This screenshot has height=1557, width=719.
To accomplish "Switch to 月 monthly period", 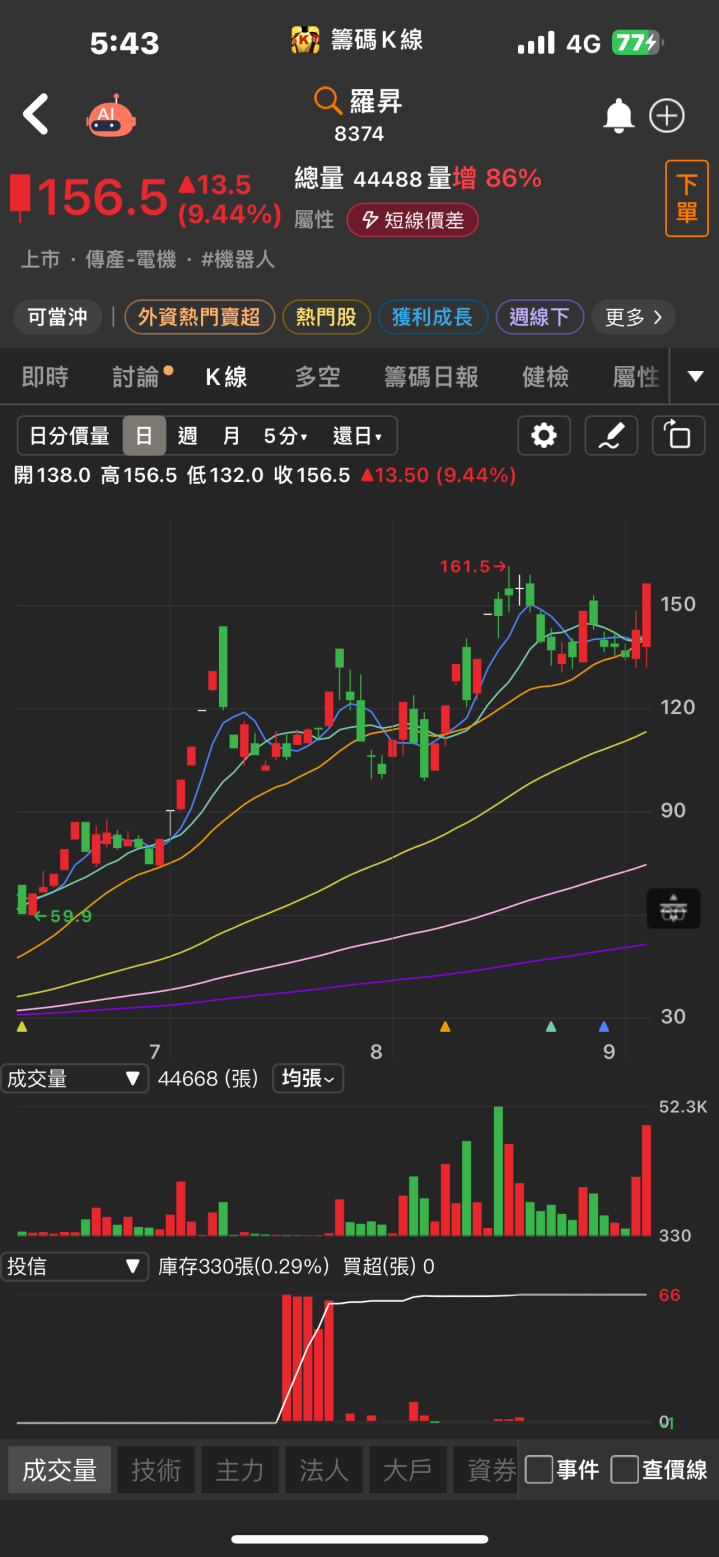I will coord(231,436).
